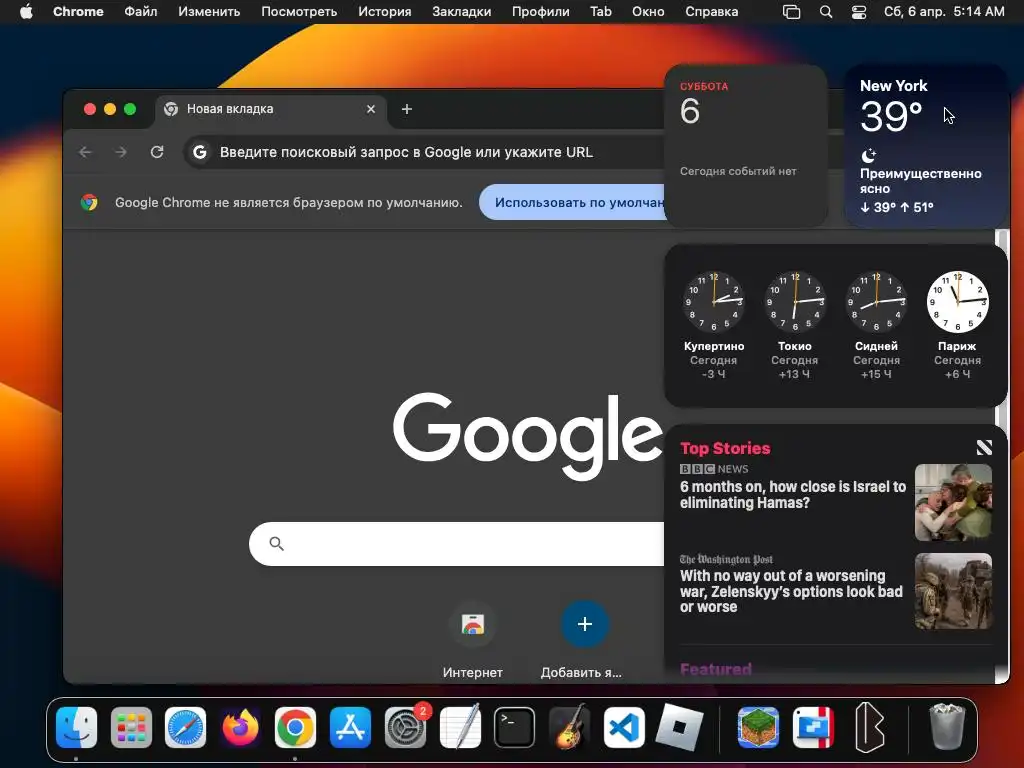Click the Chrome icon in the dock
This screenshot has width=1024, height=768.
pos(295,727)
